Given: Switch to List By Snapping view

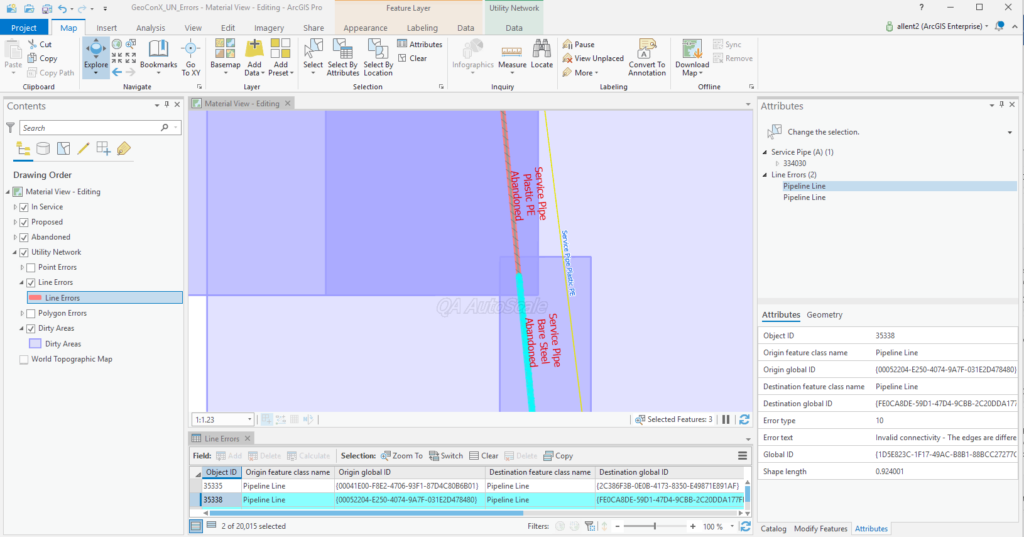Looking at the screenshot, I should click(103, 149).
